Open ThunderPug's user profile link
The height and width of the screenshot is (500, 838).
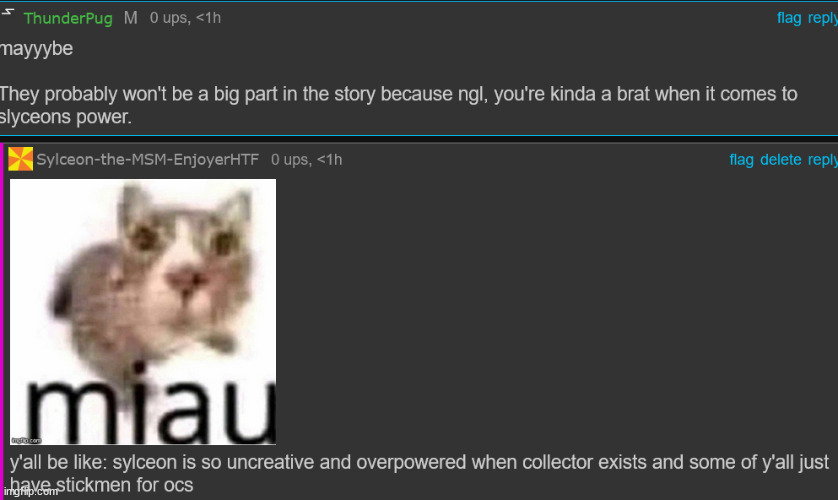[x=68, y=18]
